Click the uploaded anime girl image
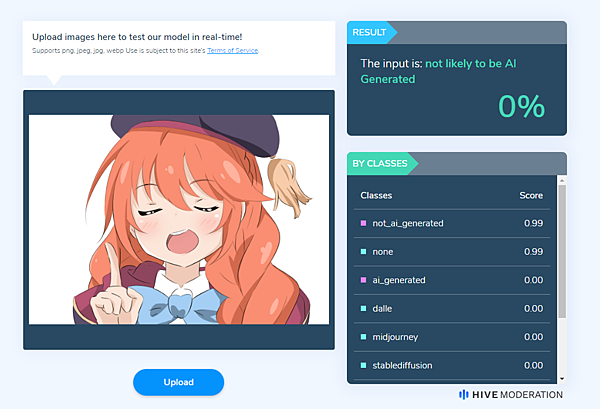600x409 pixels. 179,220
